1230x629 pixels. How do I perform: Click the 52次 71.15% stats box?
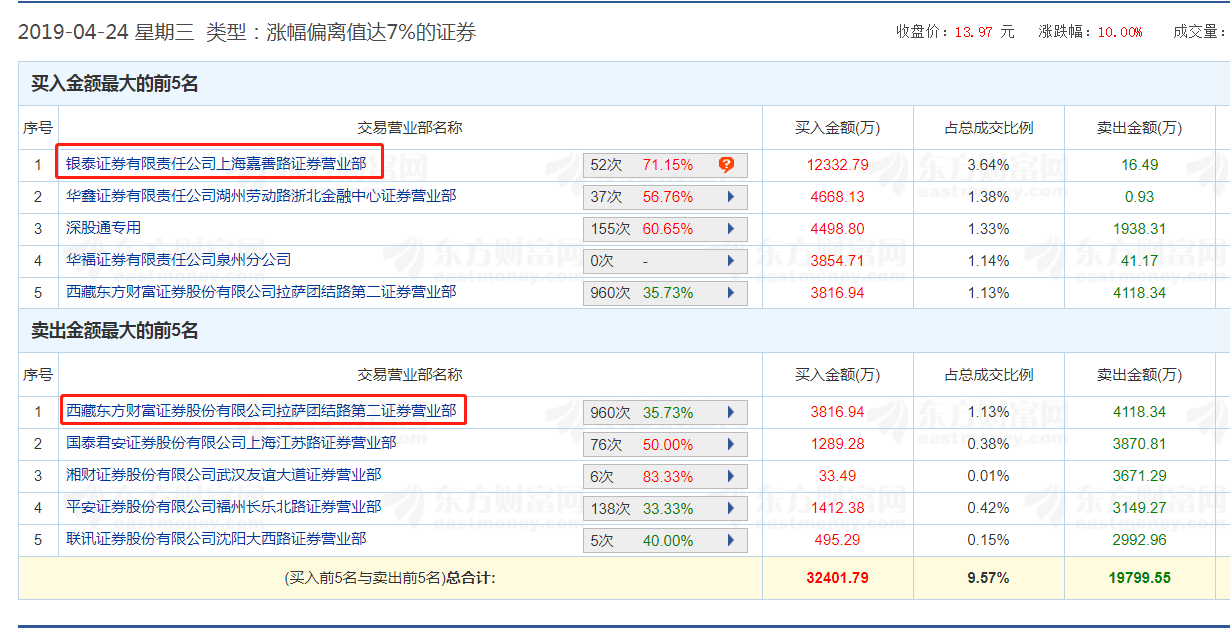click(665, 165)
